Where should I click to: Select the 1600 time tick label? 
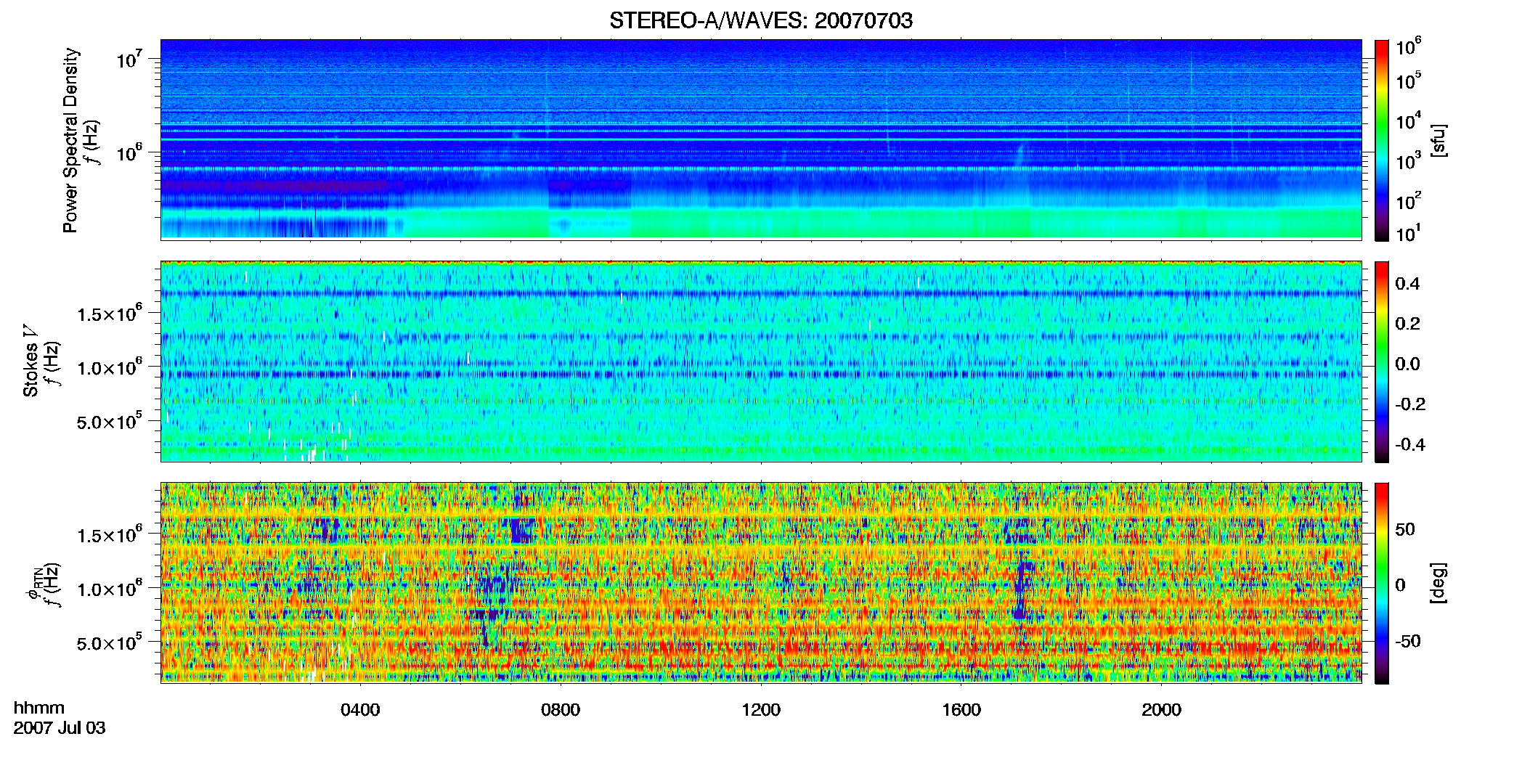coord(961,710)
